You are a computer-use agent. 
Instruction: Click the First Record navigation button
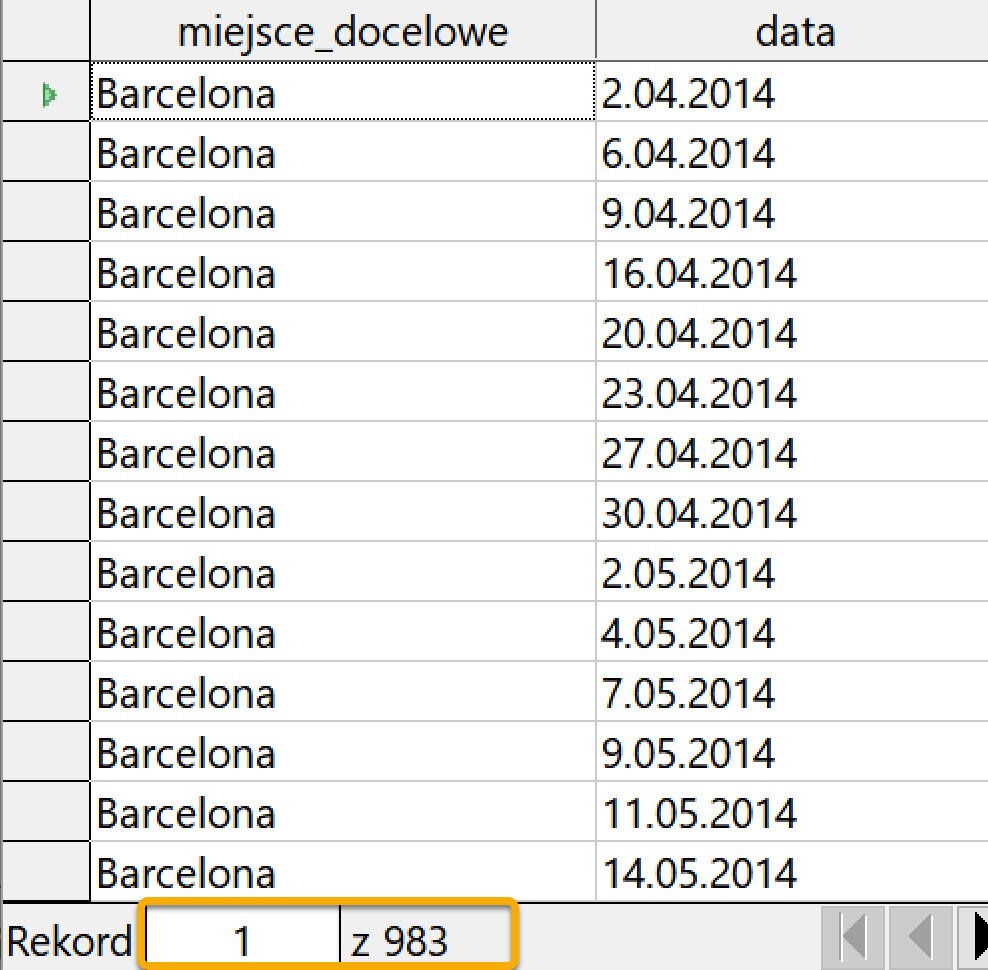(x=854, y=938)
